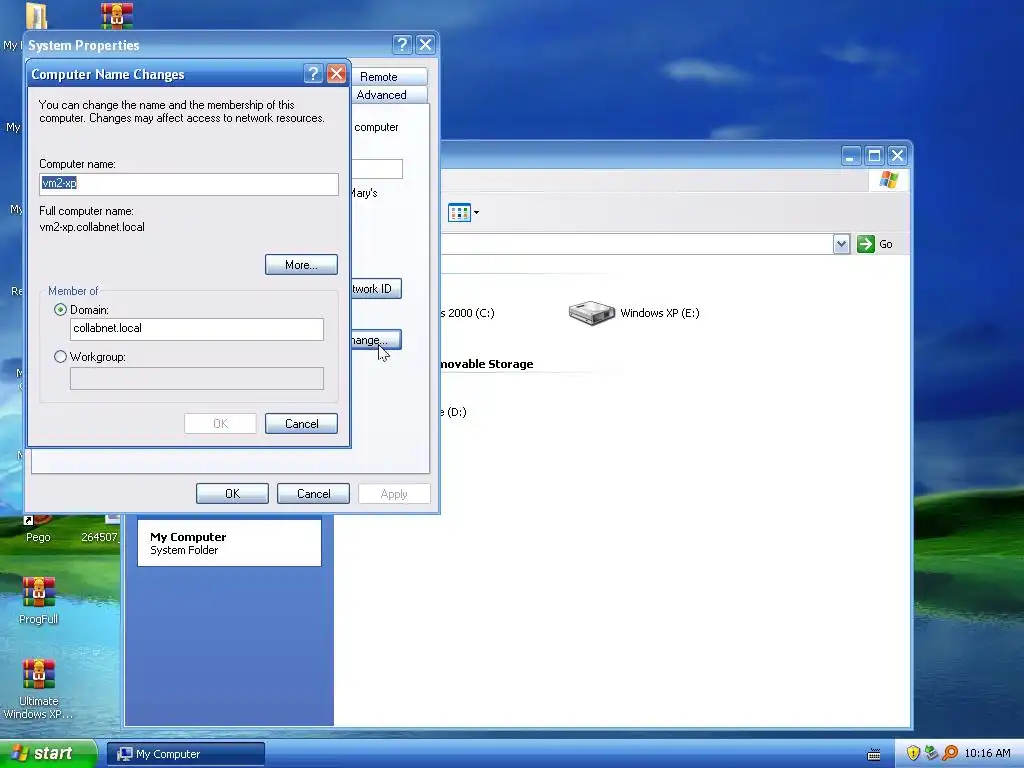Image resolution: width=1024 pixels, height=768 pixels.
Task: Click the security shield tray icon
Action: pyautogui.click(x=913, y=754)
